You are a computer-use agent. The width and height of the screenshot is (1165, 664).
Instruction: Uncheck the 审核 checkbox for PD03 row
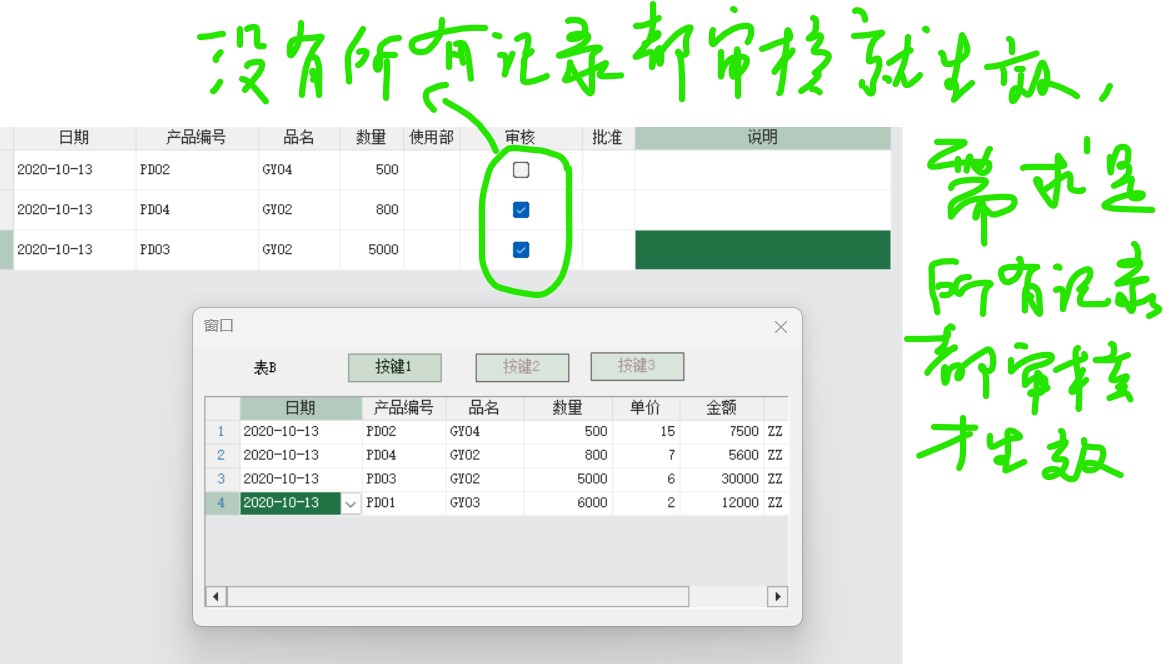[521, 250]
